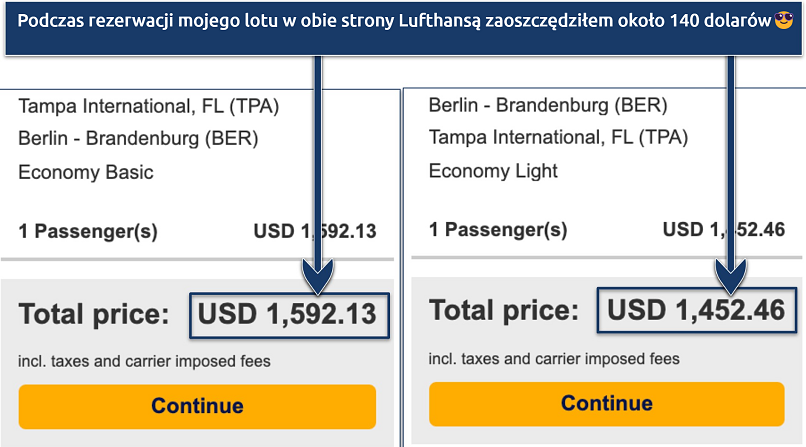The height and width of the screenshot is (447, 806).
Task: Click the highlighted USD 1,452.46 total price
Action: pos(696,310)
